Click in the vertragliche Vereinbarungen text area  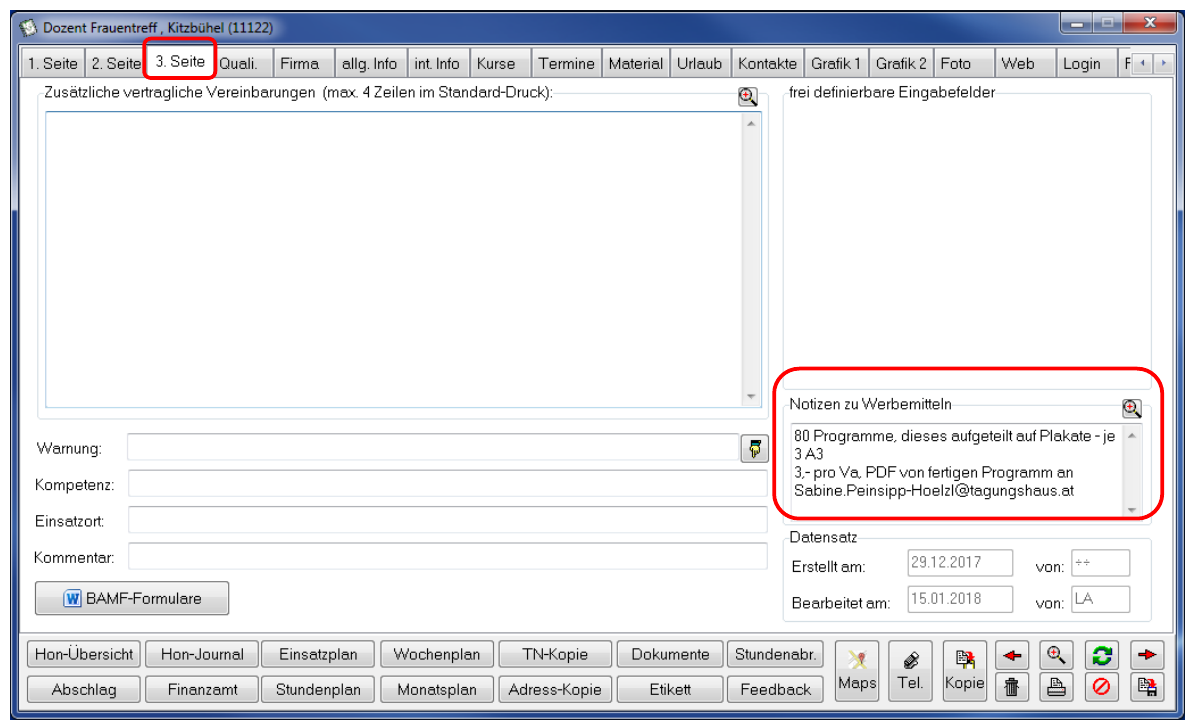394,259
